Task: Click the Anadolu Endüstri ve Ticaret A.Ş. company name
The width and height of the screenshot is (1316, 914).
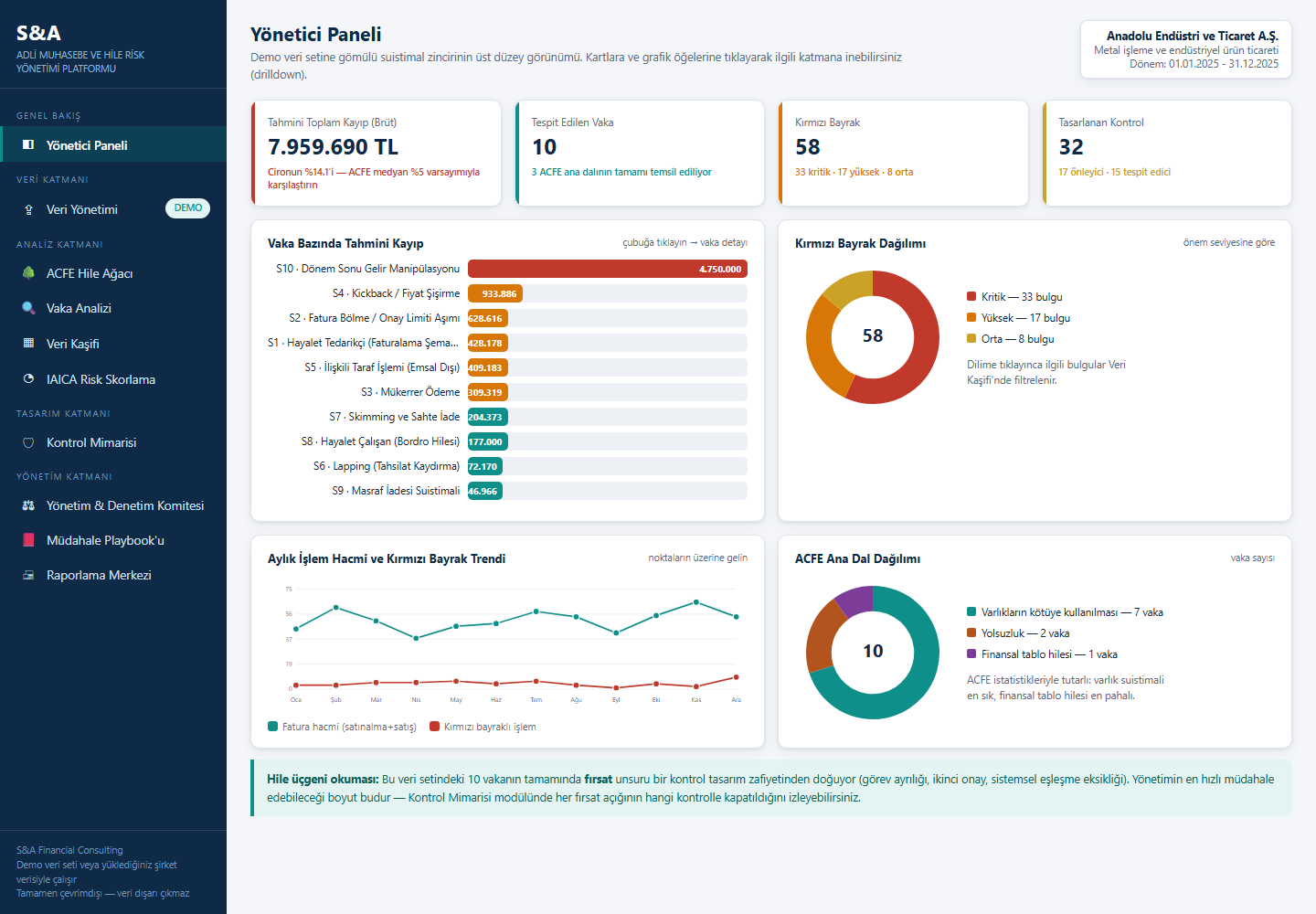Action: [x=1193, y=37]
